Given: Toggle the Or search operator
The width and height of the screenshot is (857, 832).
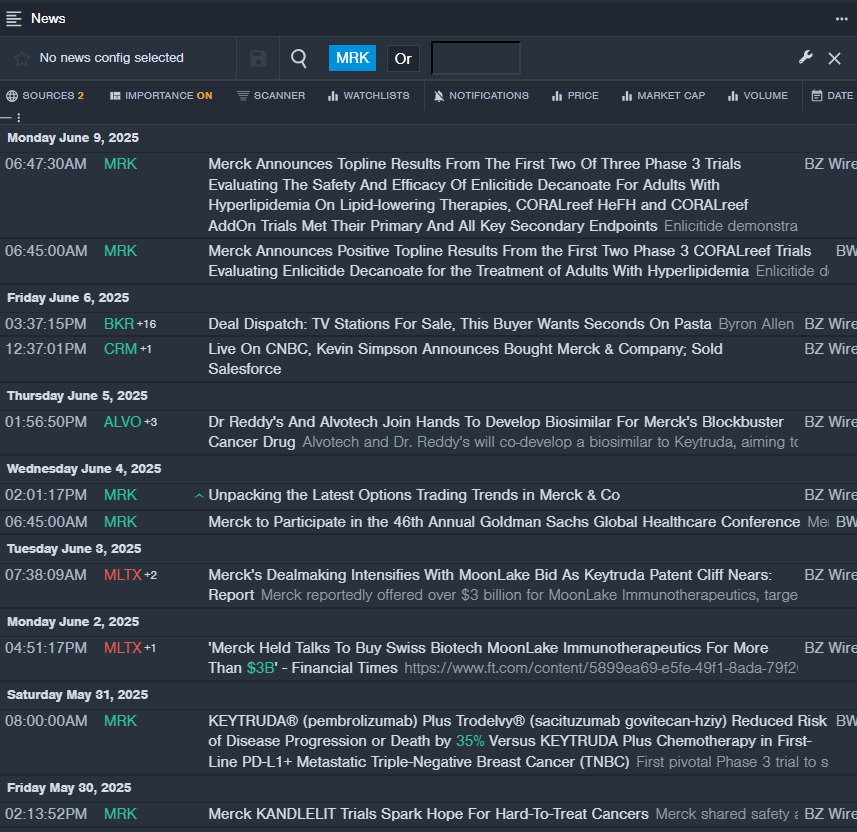Looking at the screenshot, I should click(x=403, y=58).
